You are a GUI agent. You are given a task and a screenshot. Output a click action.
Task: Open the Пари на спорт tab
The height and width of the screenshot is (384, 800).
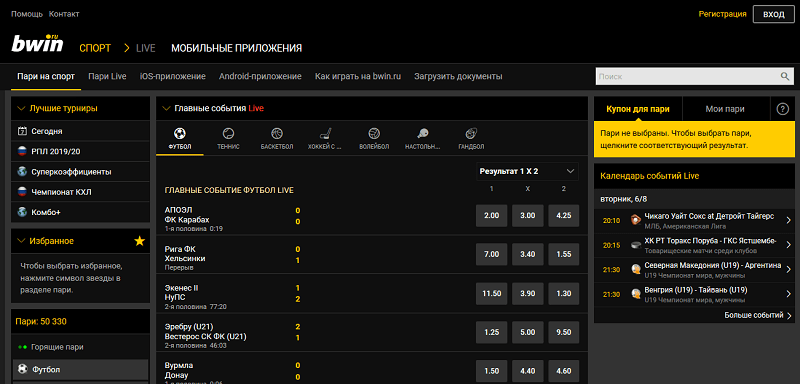tap(46, 76)
